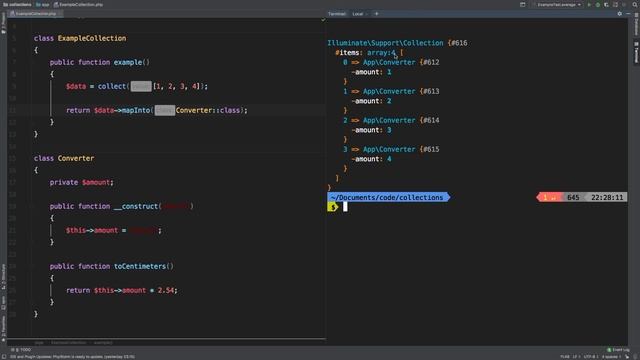Open the TODO tool window
Screen dimensions: 640x360
[x=21, y=350]
